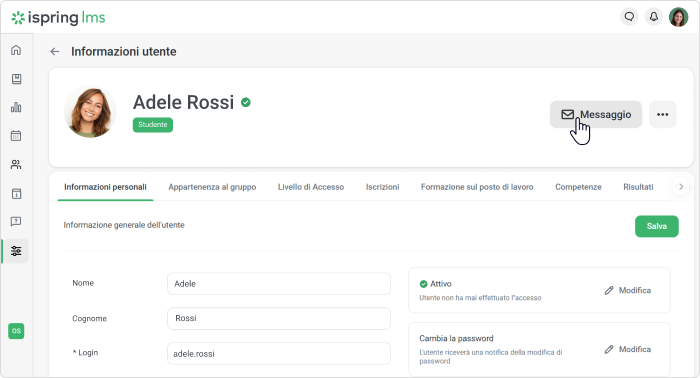Open the info box icon in the sidebar

pos(16,194)
